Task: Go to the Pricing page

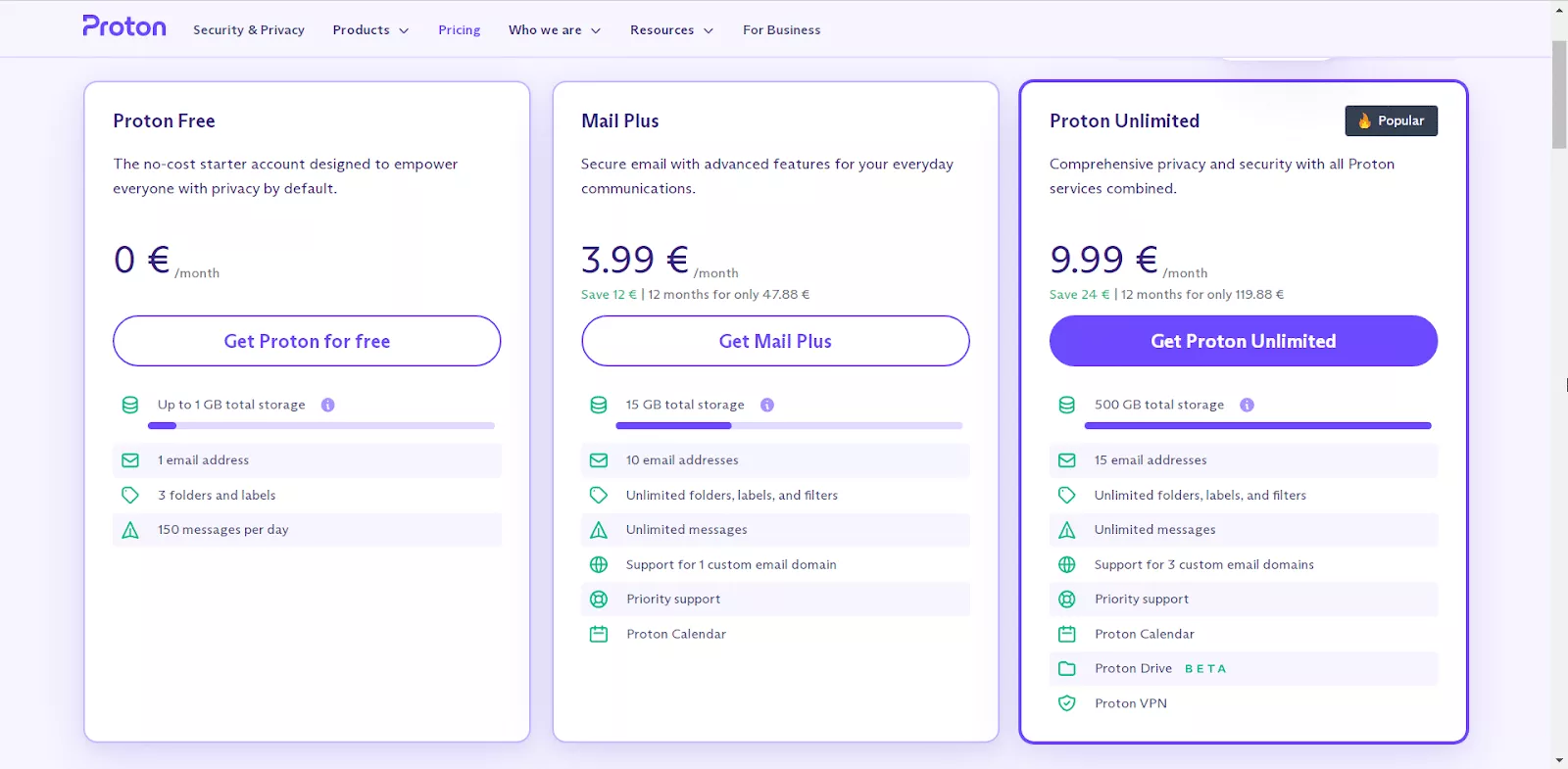Action: point(460,30)
